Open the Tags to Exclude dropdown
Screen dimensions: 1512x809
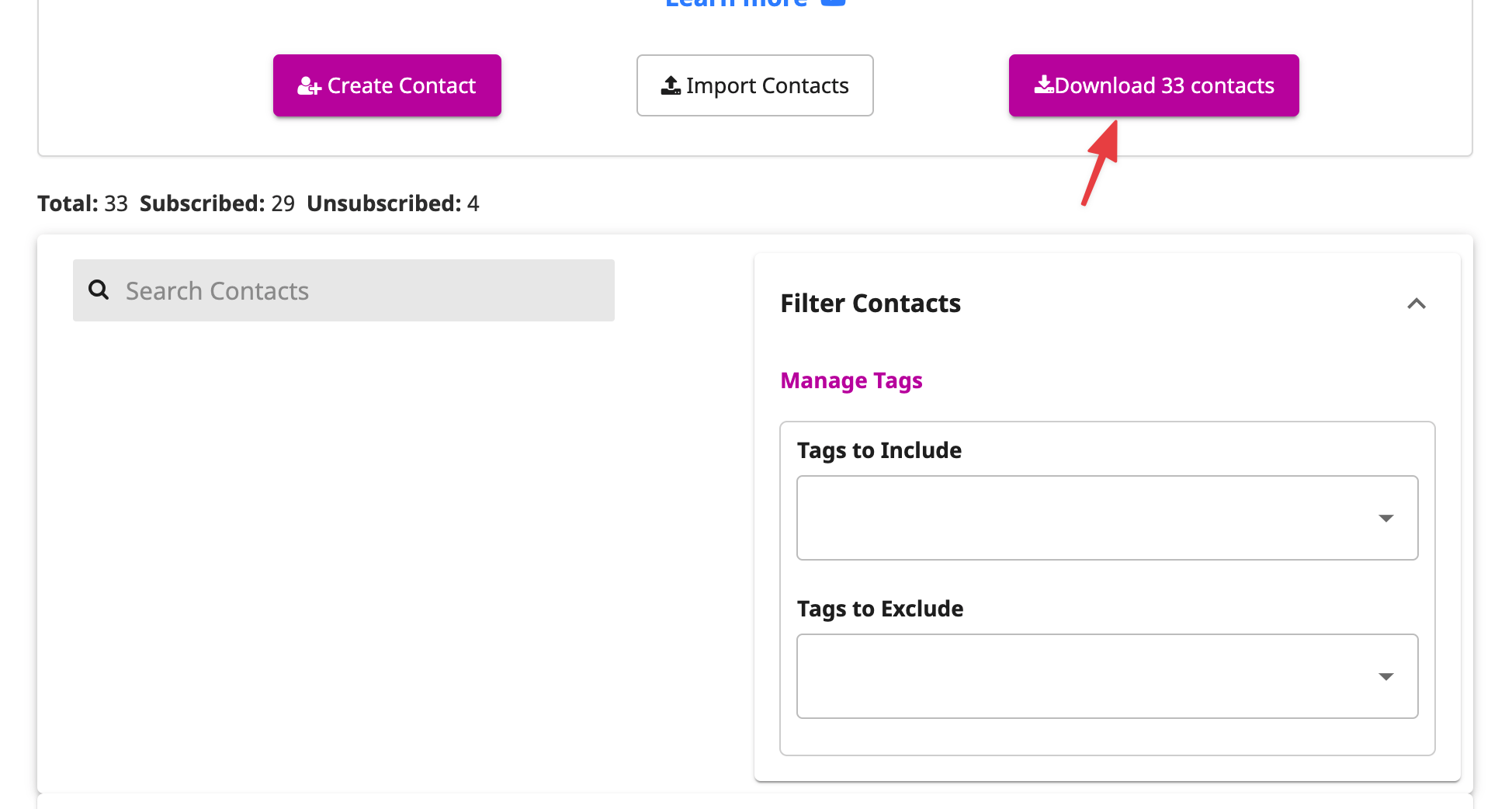point(1108,676)
